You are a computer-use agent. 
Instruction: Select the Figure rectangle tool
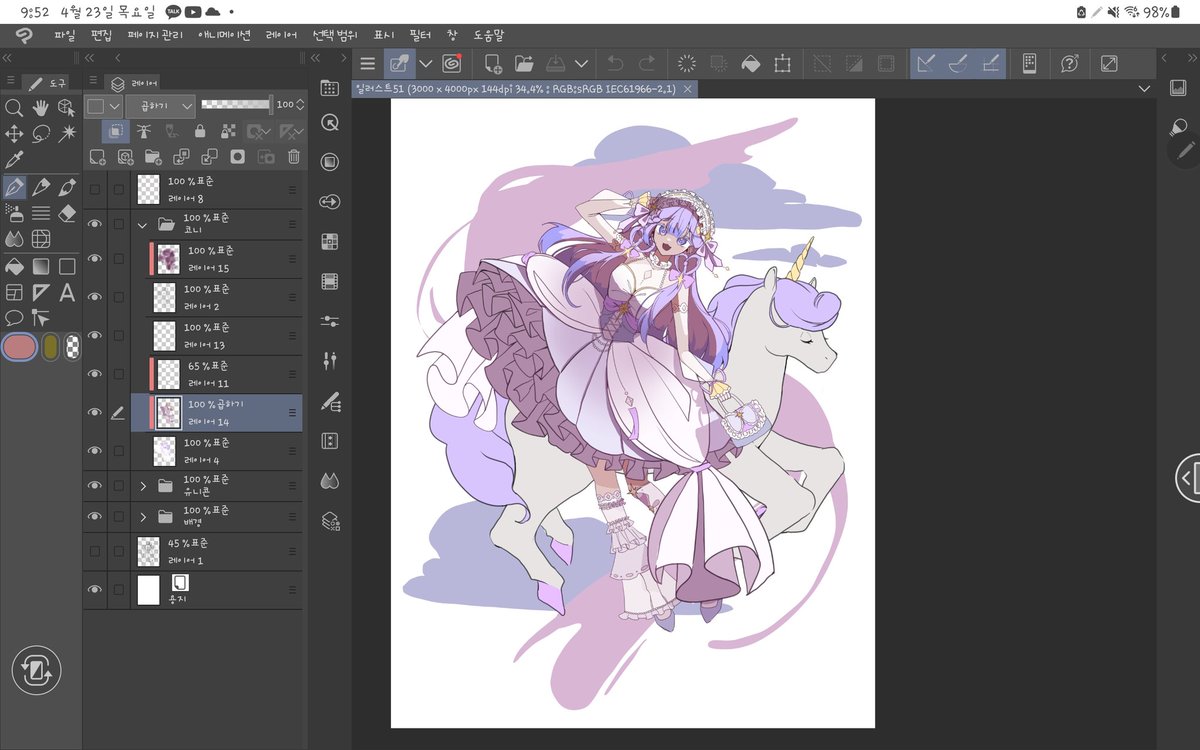click(67, 266)
